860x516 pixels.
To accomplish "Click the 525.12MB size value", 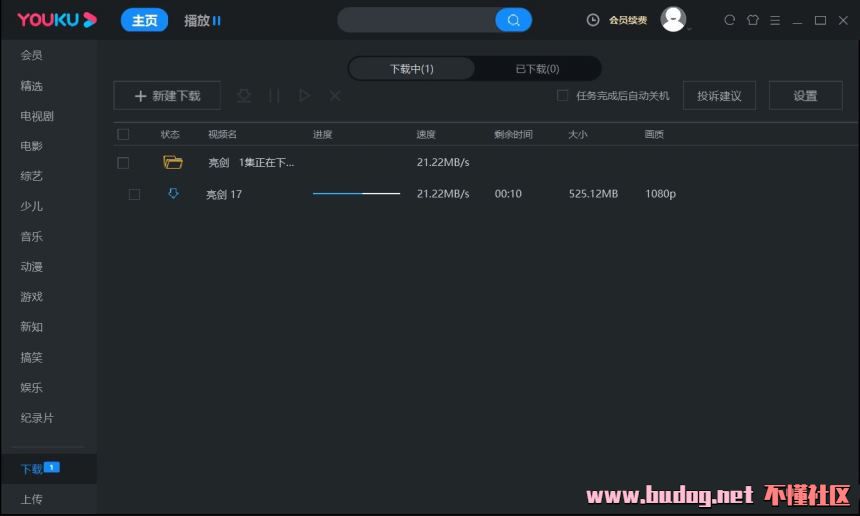I will 593,194.
